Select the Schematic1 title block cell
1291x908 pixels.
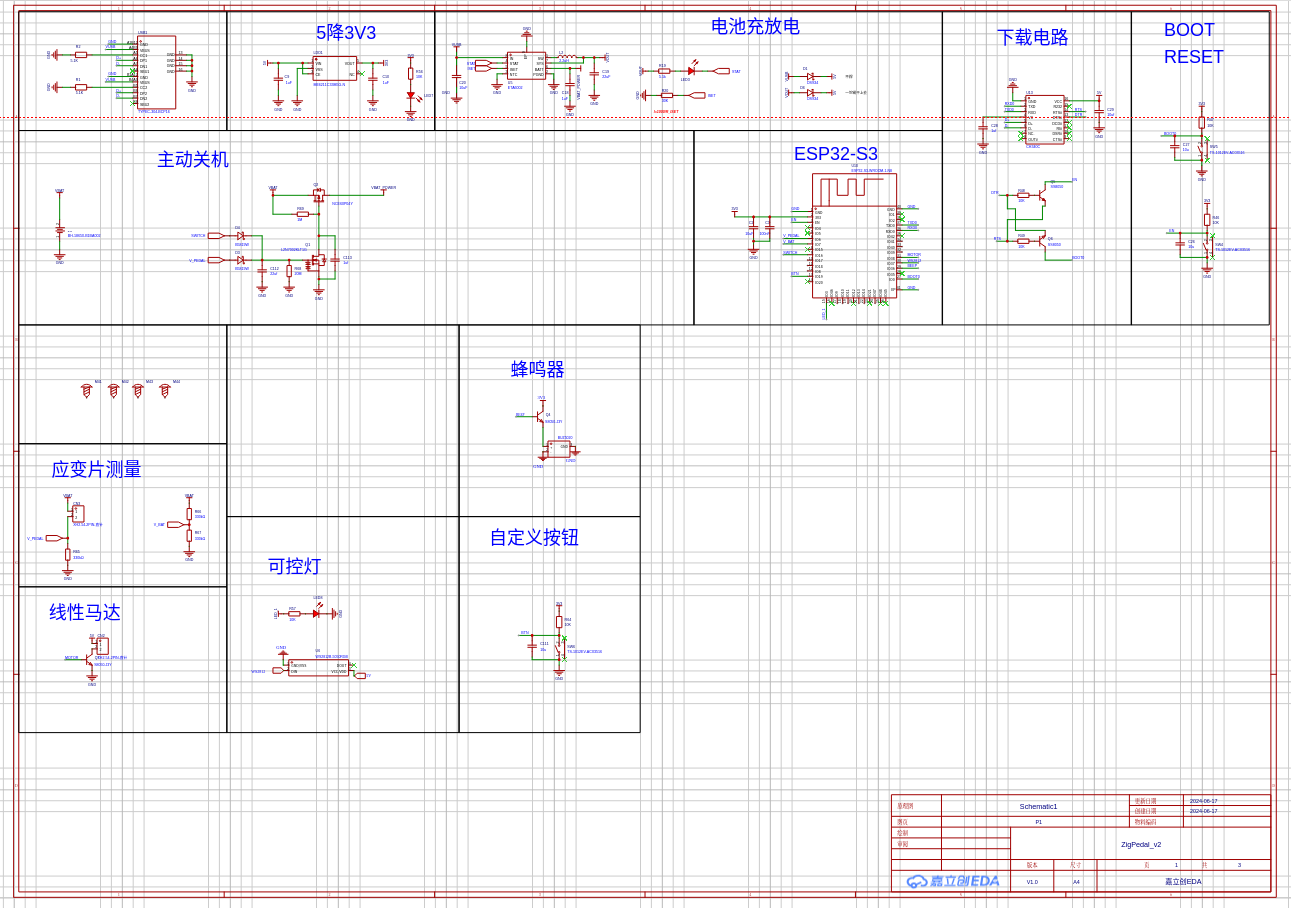coord(1038,806)
